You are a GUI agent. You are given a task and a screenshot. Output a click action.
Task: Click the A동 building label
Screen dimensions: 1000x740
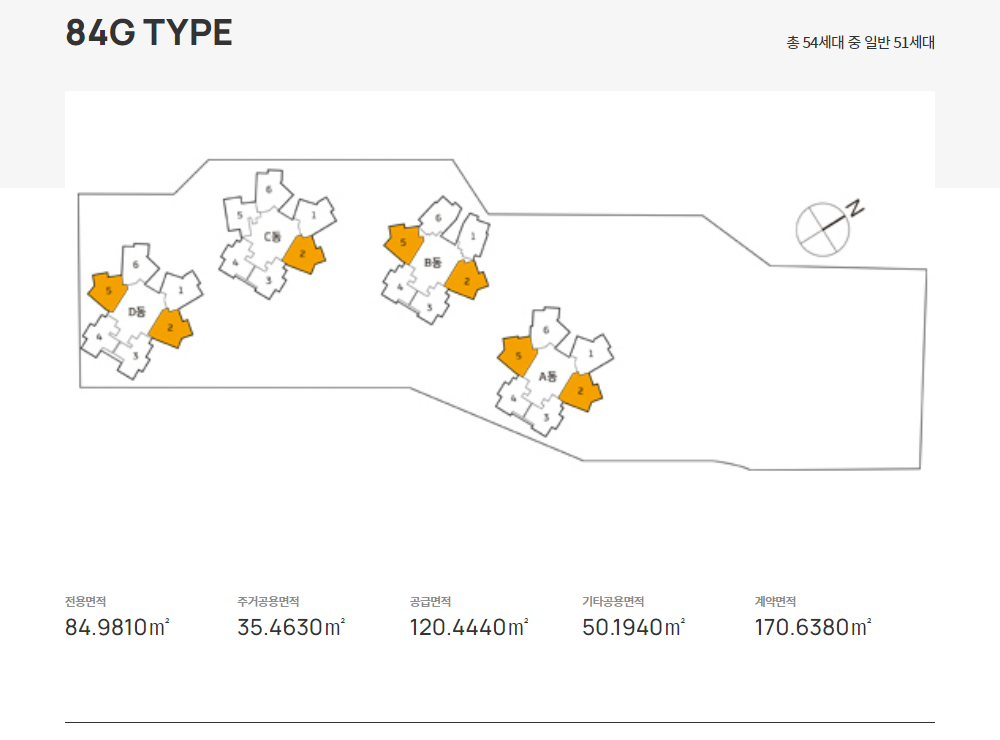tap(548, 376)
